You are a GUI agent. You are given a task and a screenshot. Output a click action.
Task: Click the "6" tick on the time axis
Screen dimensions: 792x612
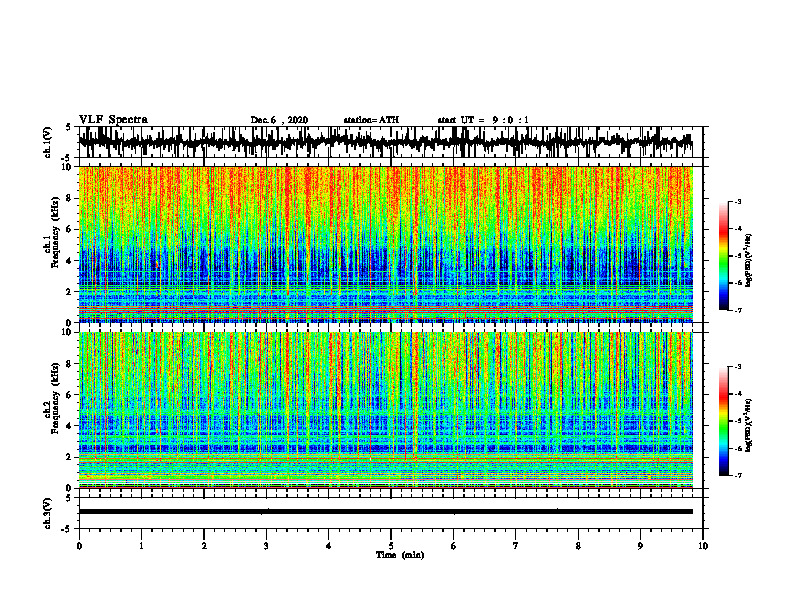click(454, 546)
